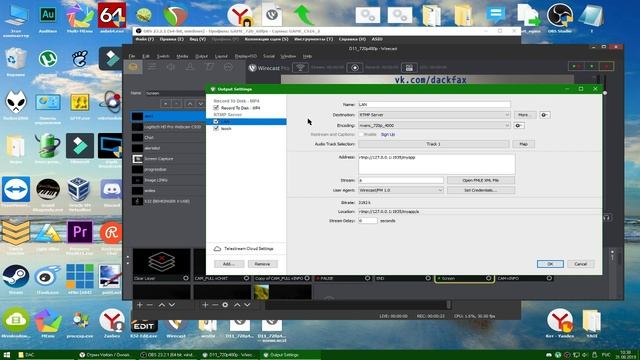Viewport: 640px width, 360px height.
Task: Click Wirecast record button icon in toolbar
Action: coord(355,68)
